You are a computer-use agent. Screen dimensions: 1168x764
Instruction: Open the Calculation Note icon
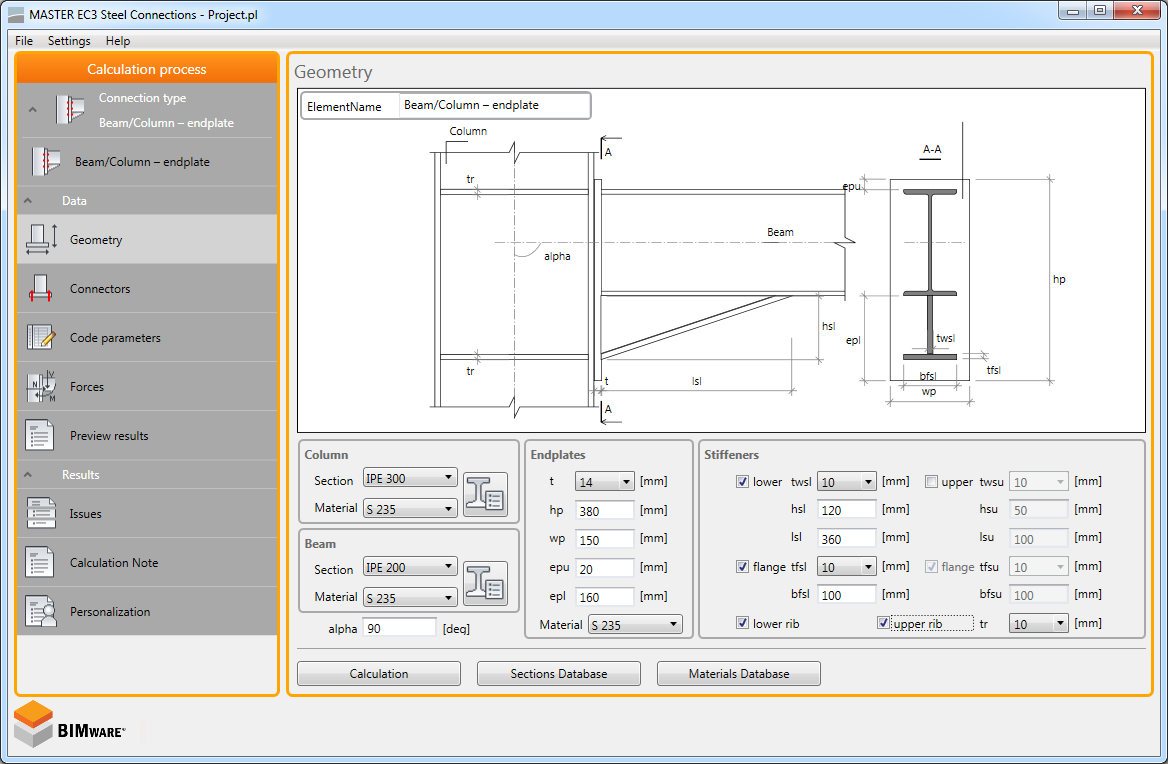(42, 563)
